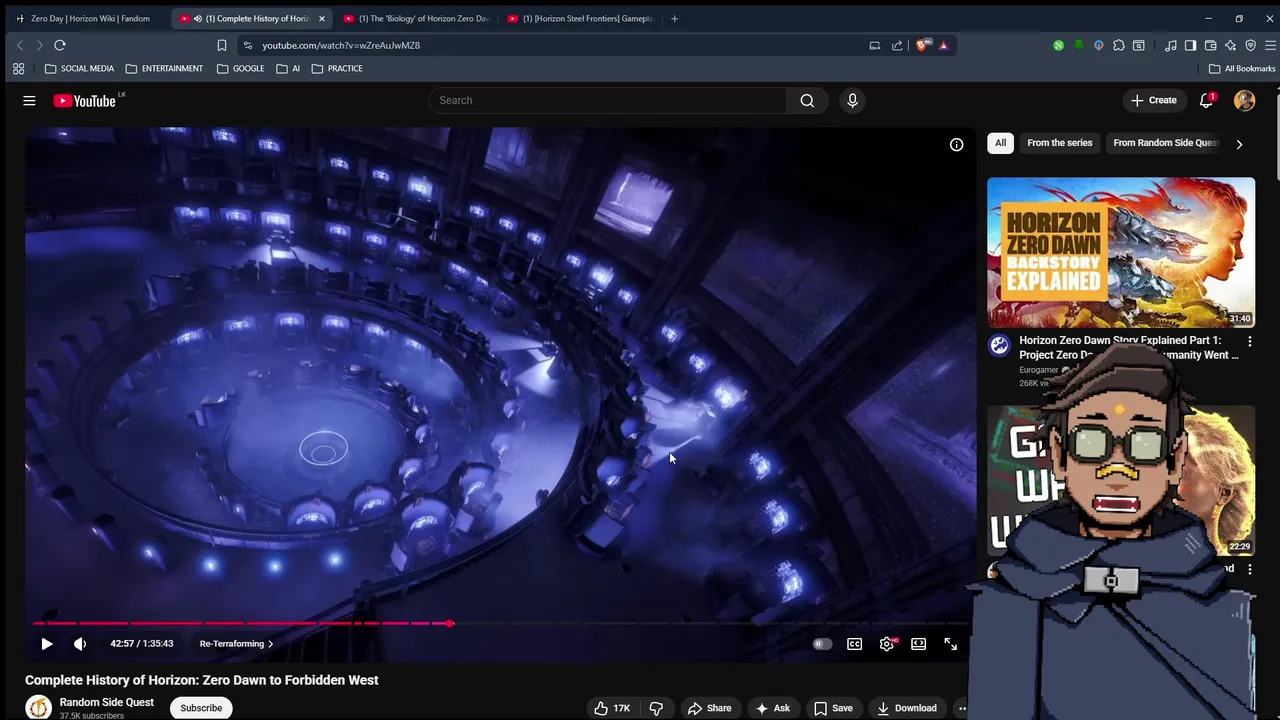Like the video
Viewport: 1280px width, 720px height.
612,708
